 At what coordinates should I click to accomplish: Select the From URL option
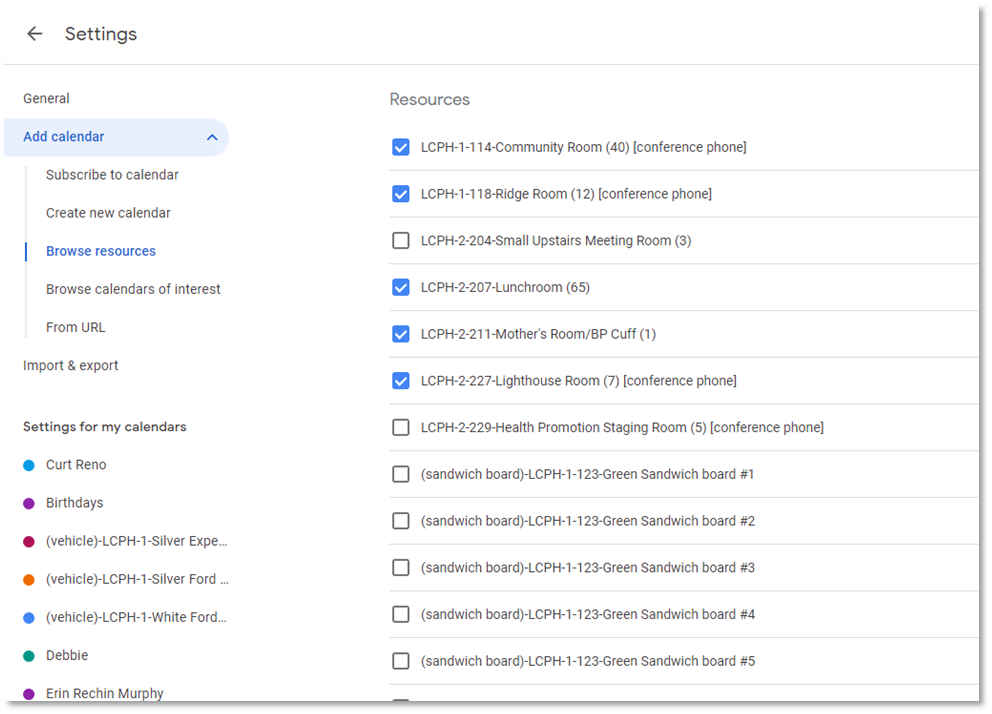pyautogui.click(x=75, y=327)
